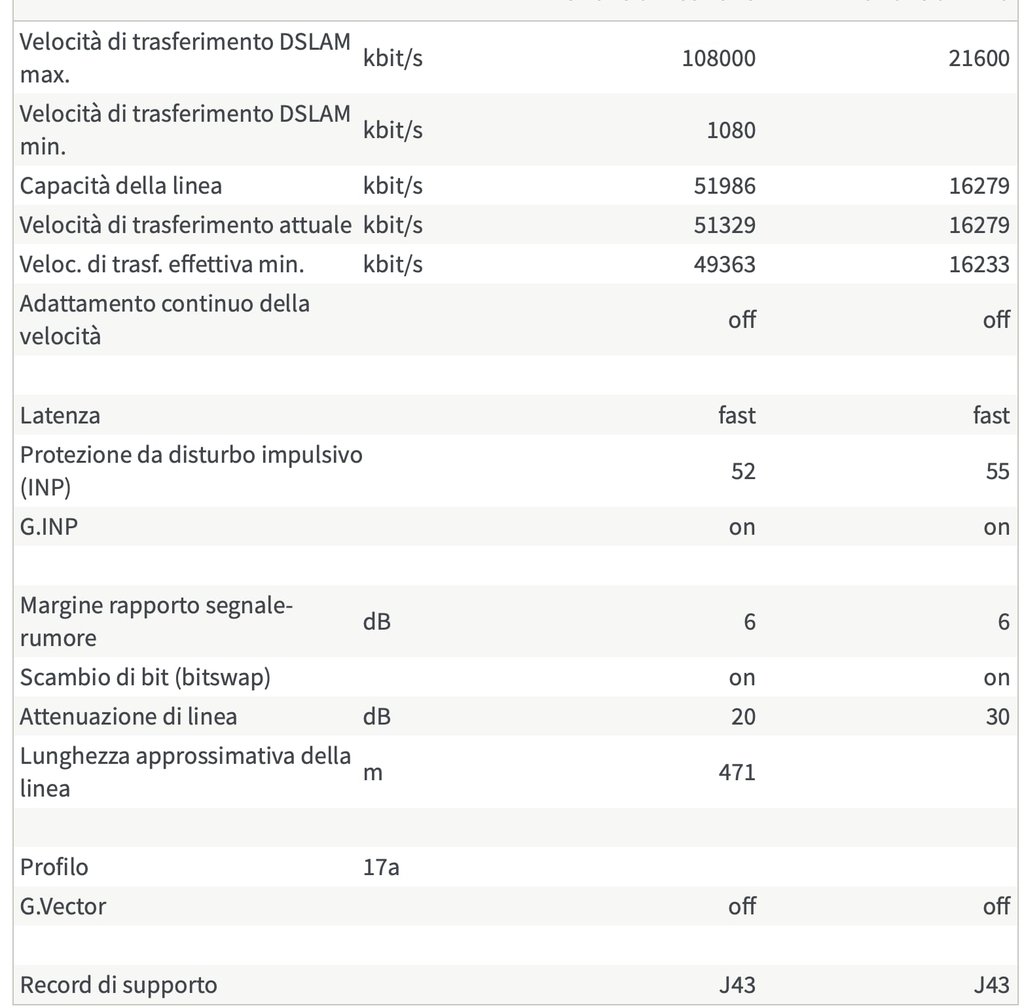Select the "Record di supporto" row label
The width and height of the screenshot is (1024, 1008).
click(x=118, y=985)
